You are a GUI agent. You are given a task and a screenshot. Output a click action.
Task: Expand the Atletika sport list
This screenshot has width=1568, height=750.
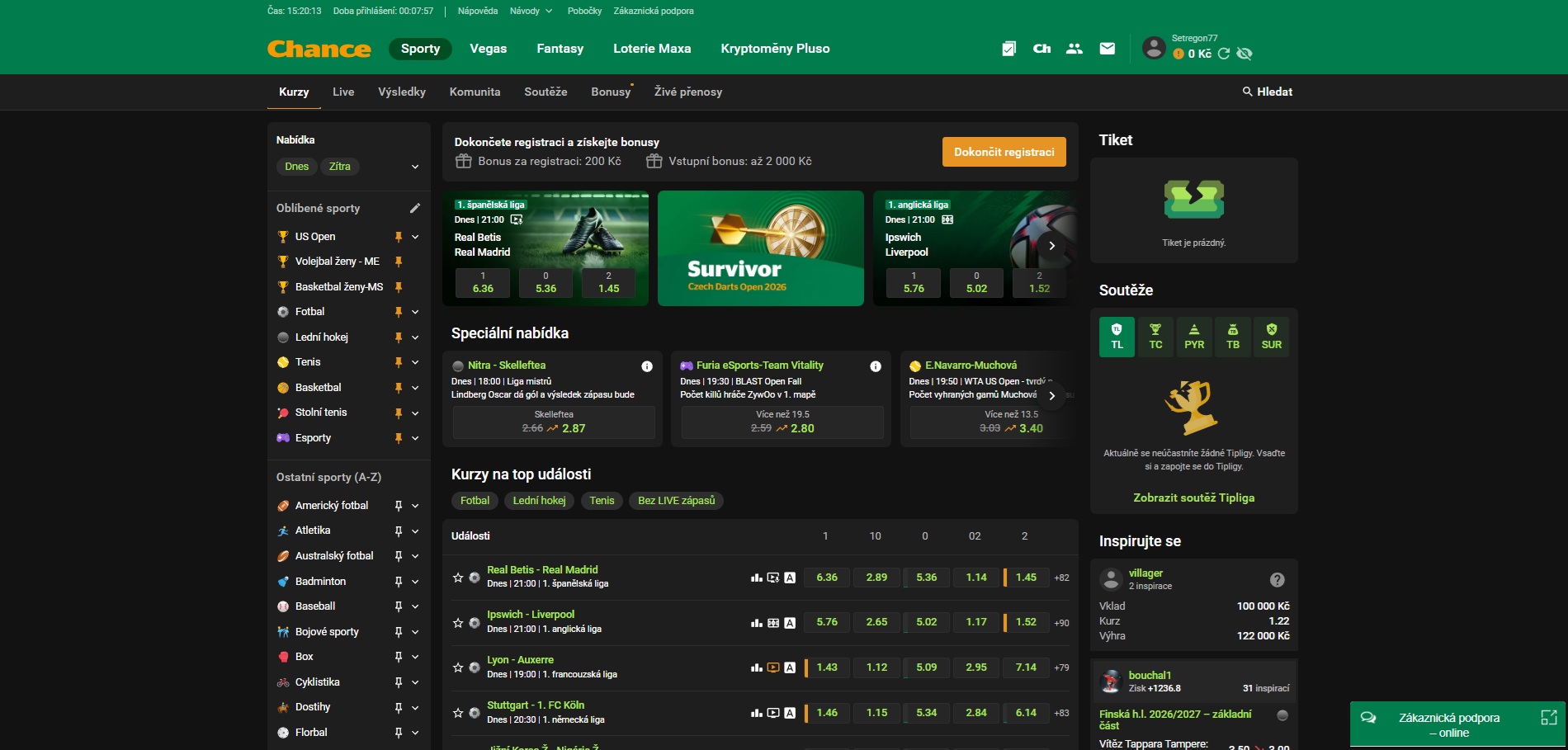pyautogui.click(x=415, y=531)
